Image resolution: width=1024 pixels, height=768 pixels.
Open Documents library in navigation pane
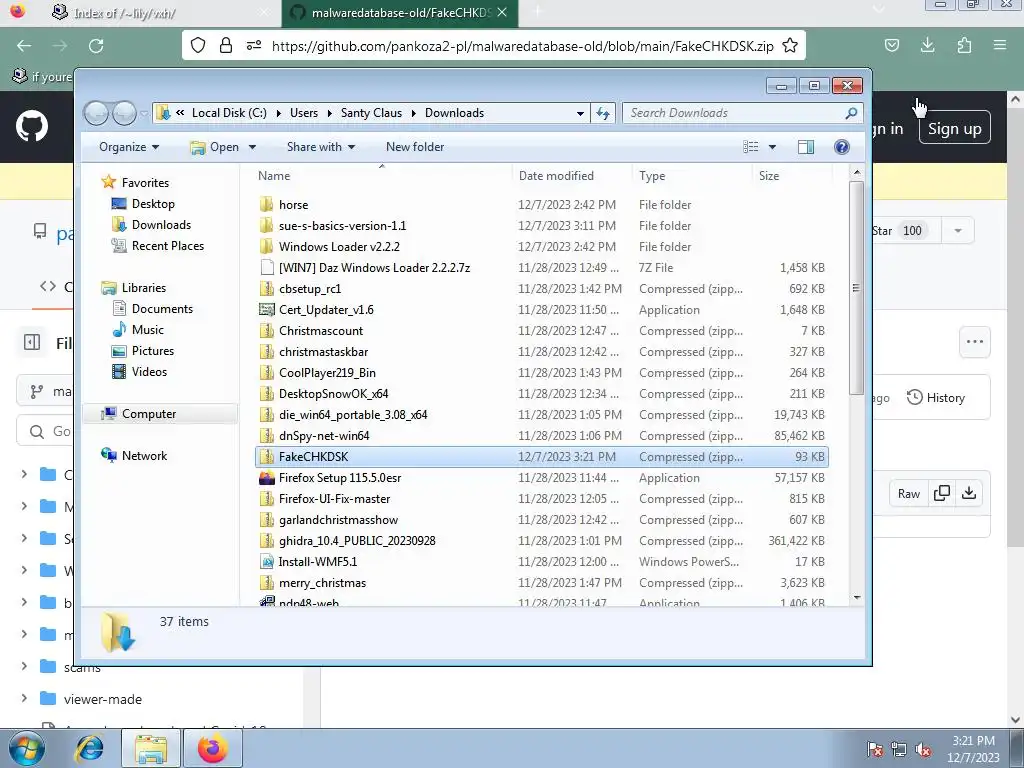coord(162,308)
